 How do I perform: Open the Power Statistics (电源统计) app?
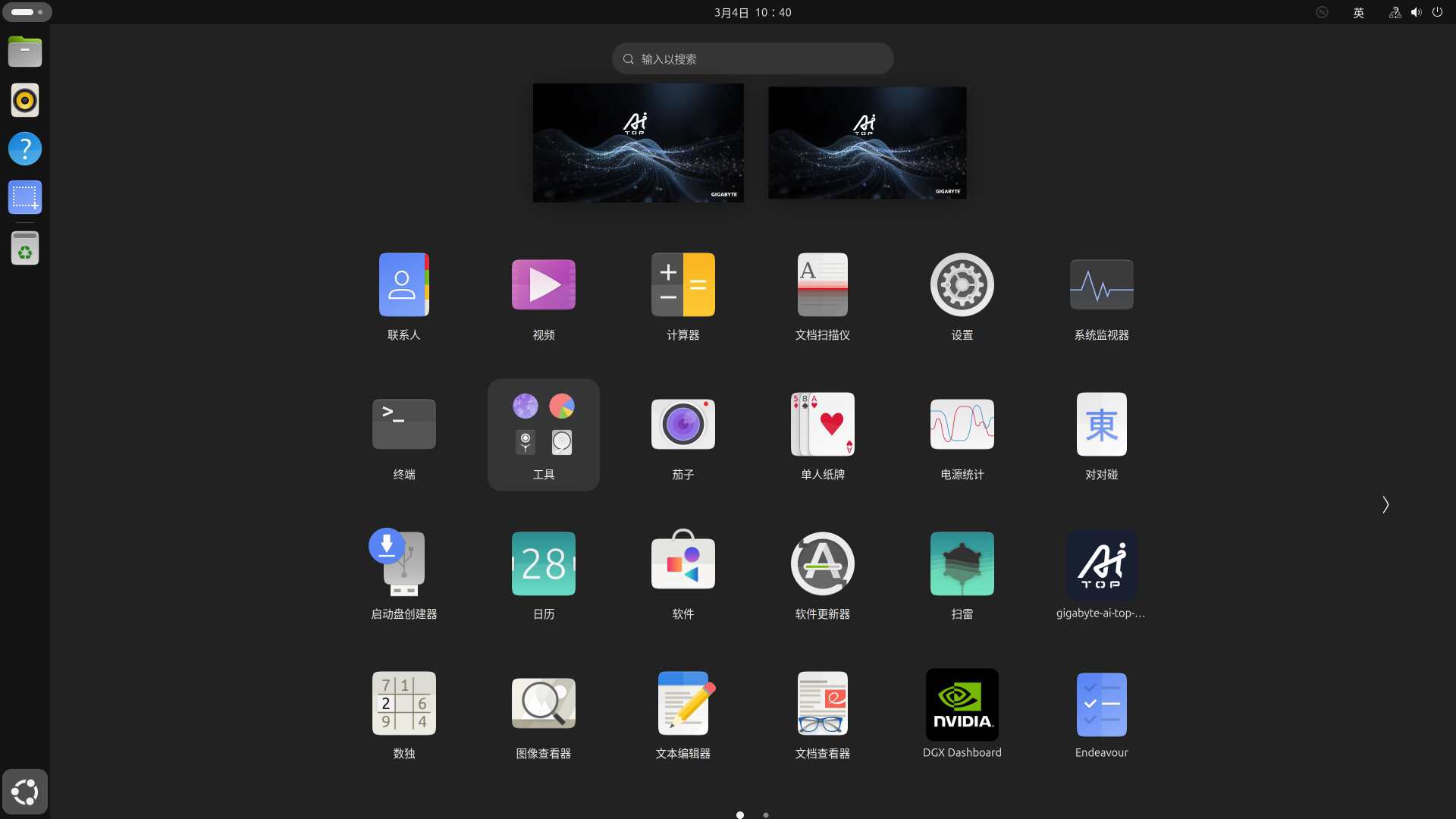tap(962, 425)
